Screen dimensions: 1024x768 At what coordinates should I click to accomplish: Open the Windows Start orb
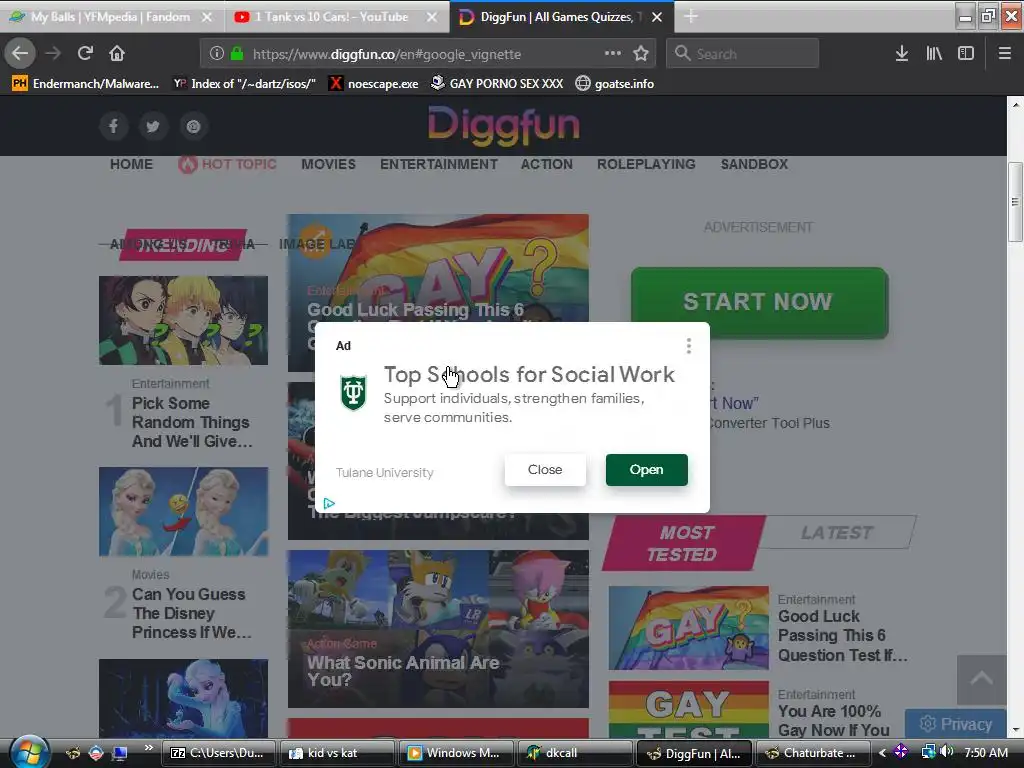tap(29, 752)
